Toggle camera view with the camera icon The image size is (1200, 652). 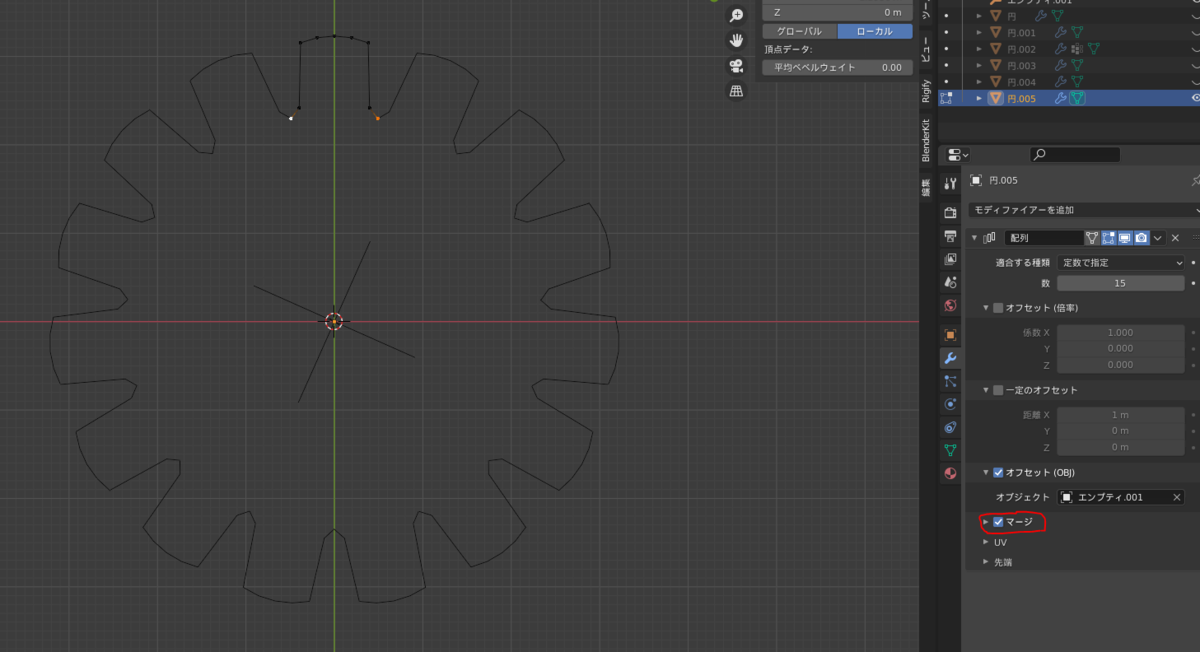(736, 65)
